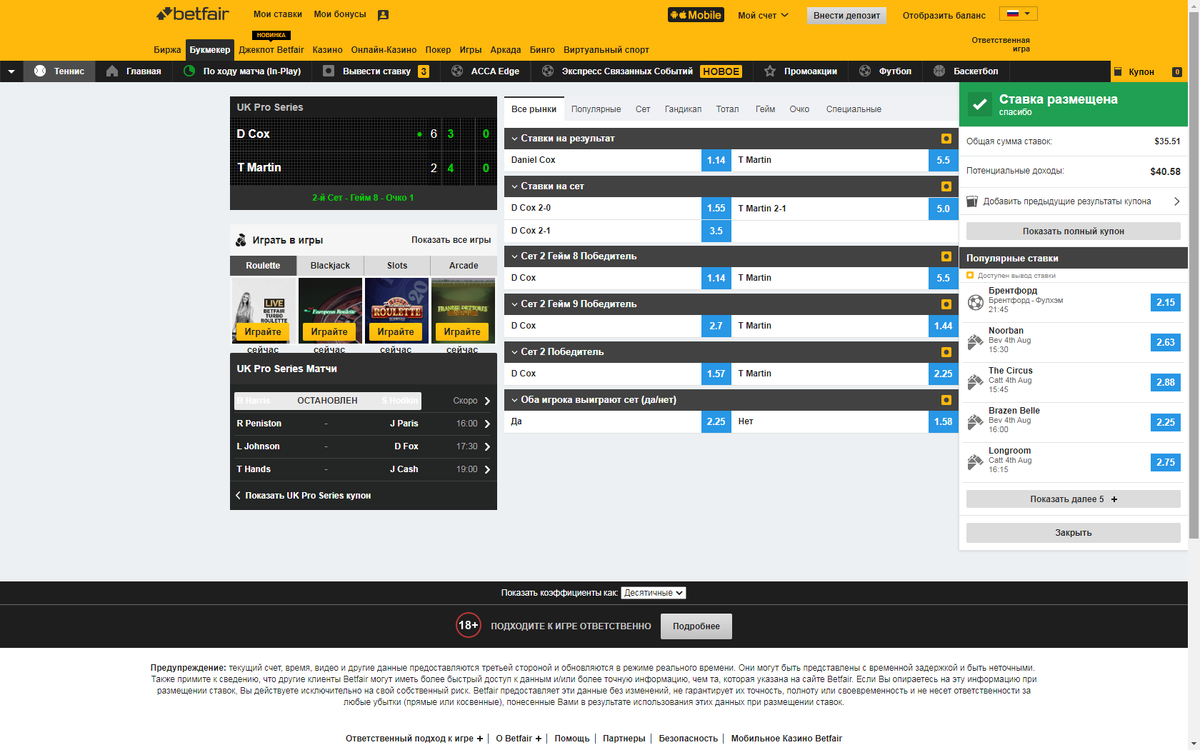Switch to Blackjack games tab
Screen dimensions: 1200x750
(330, 266)
